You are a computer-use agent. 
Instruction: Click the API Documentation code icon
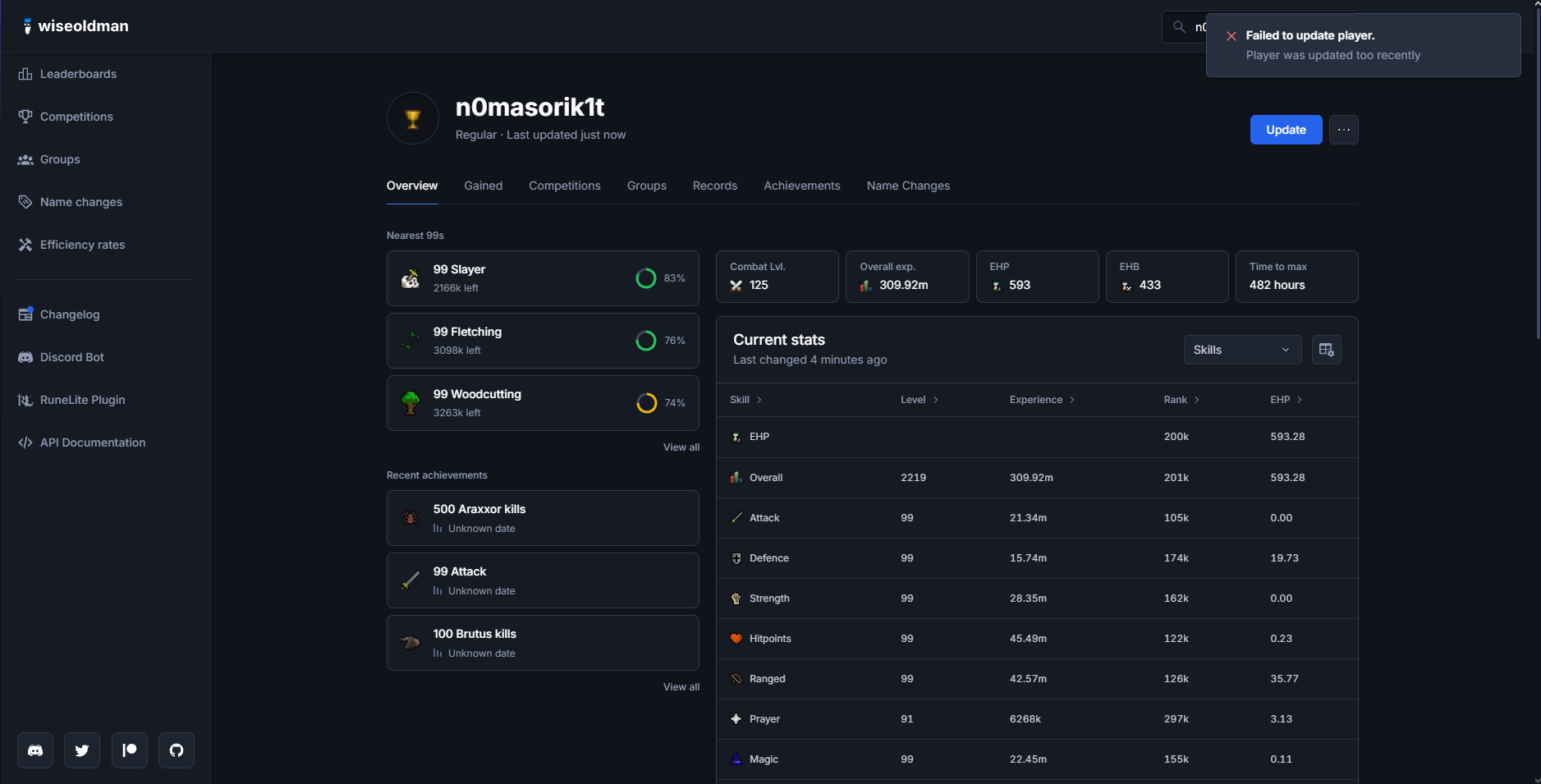(x=25, y=442)
